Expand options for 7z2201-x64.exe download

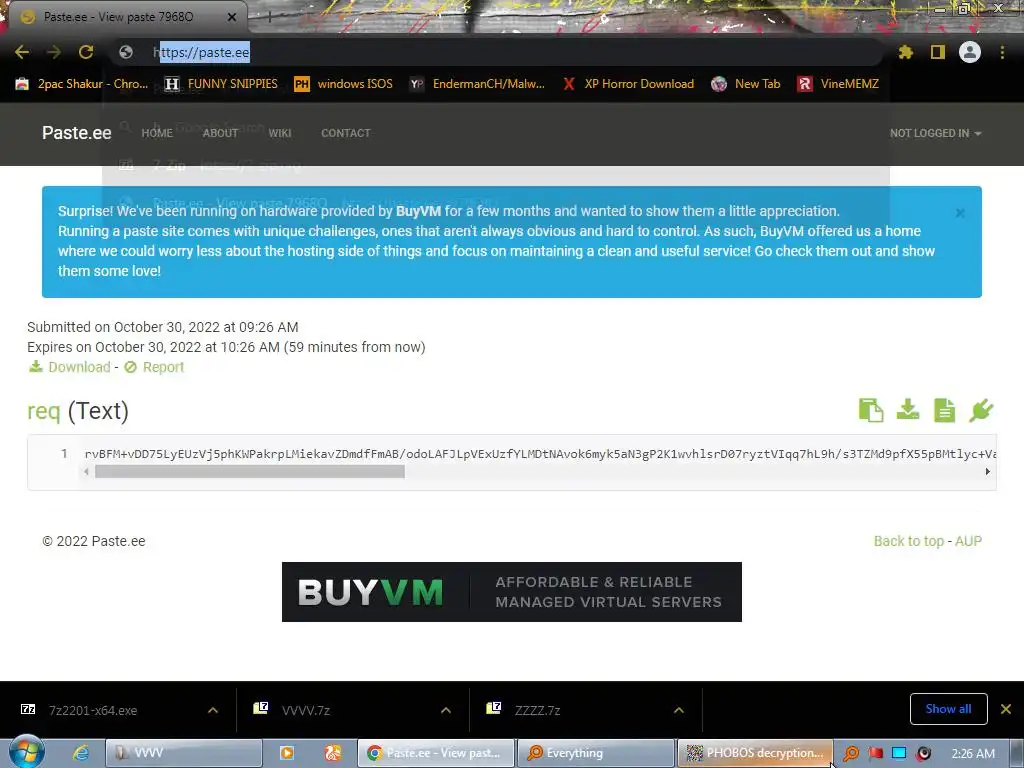pyautogui.click(x=213, y=711)
